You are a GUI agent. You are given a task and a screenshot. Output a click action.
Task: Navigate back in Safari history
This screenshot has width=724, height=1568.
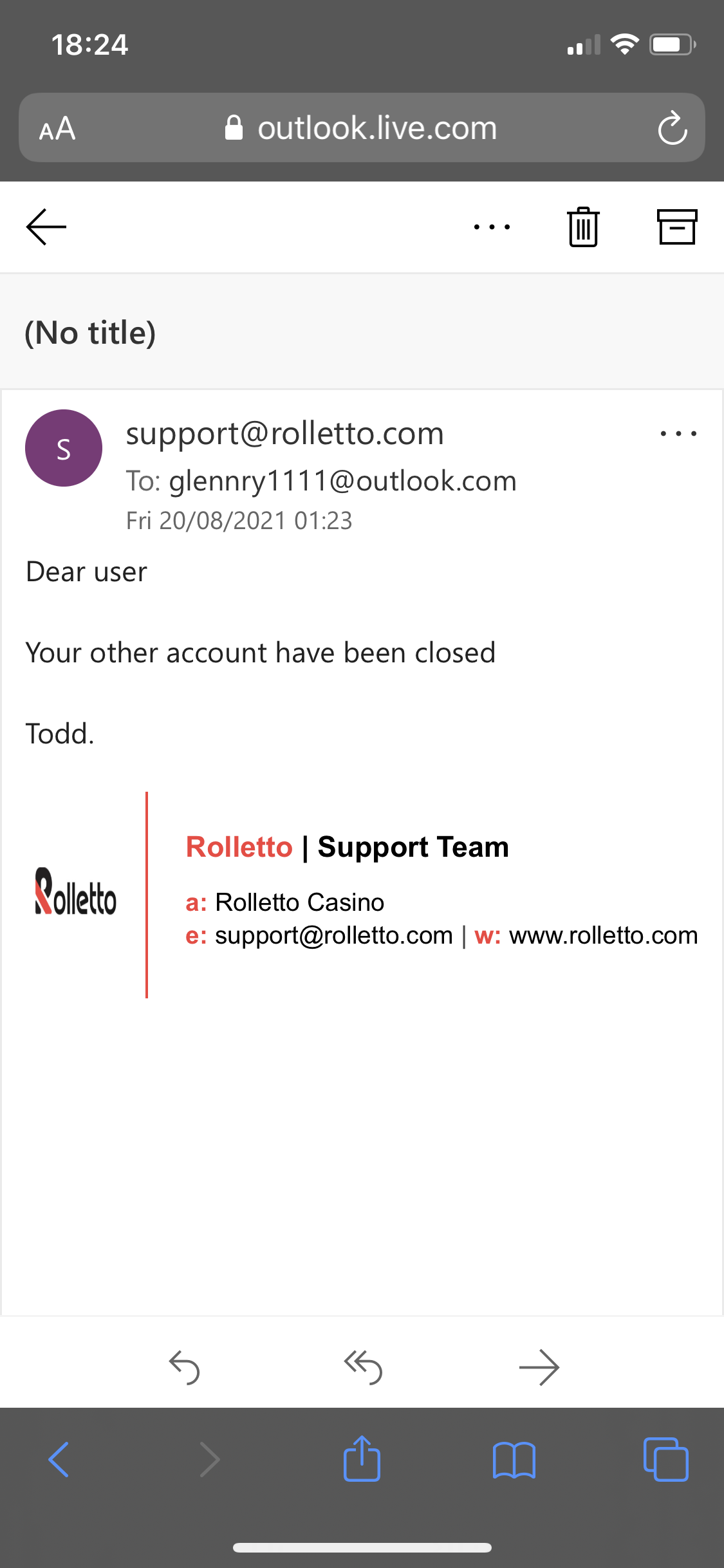click(59, 1459)
